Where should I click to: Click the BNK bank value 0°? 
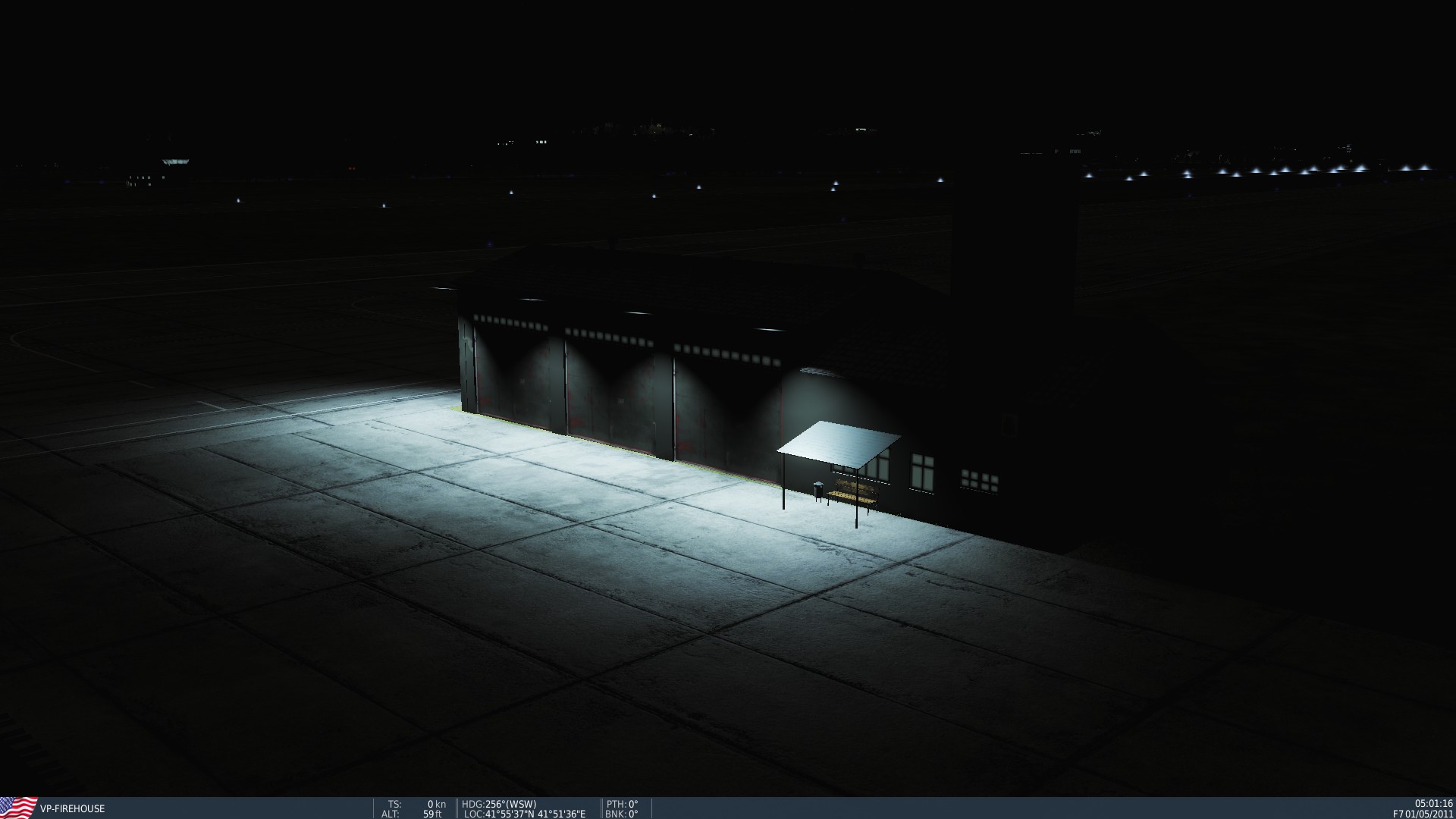[622, 814]
